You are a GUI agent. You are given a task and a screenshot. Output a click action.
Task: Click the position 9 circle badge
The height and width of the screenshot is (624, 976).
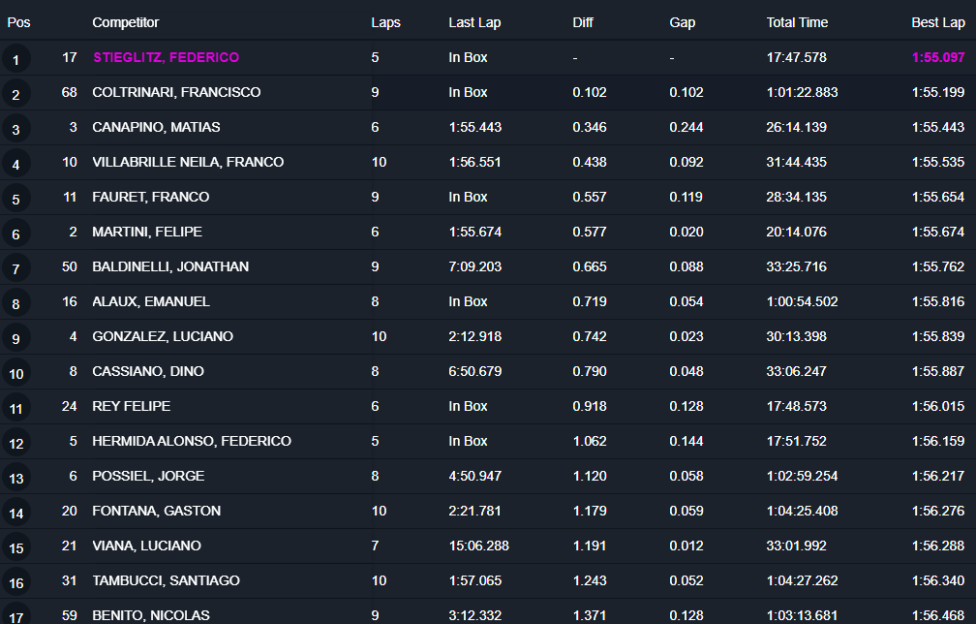click(x=16, y=339)
